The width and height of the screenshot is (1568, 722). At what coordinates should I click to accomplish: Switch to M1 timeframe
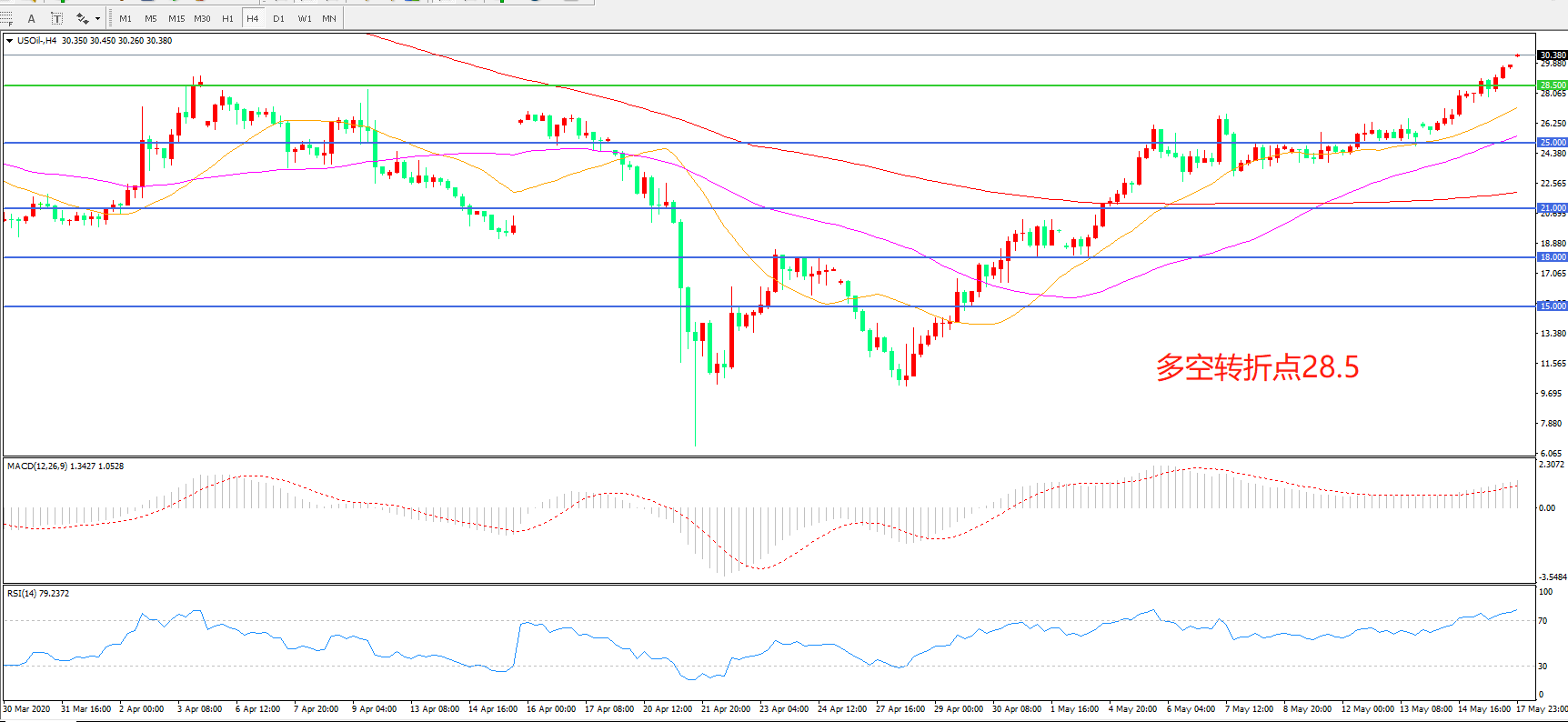pos(126,18)
